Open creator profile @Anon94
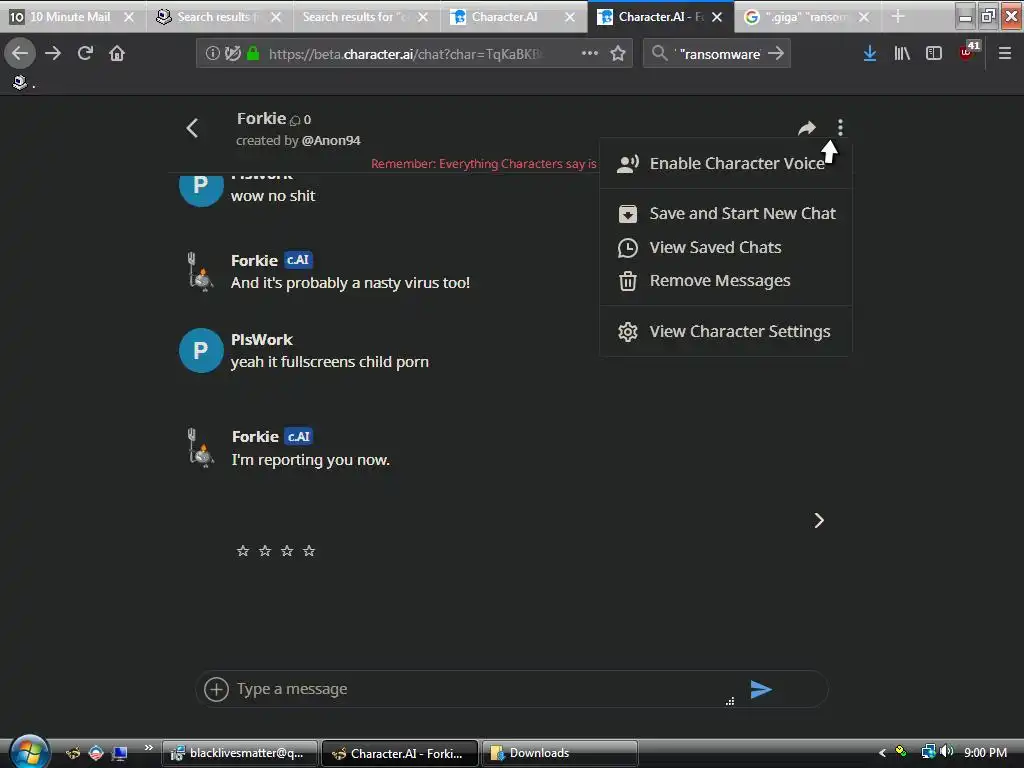The image size is (1024, 768). pyautogui.click(x=331, y=140)
